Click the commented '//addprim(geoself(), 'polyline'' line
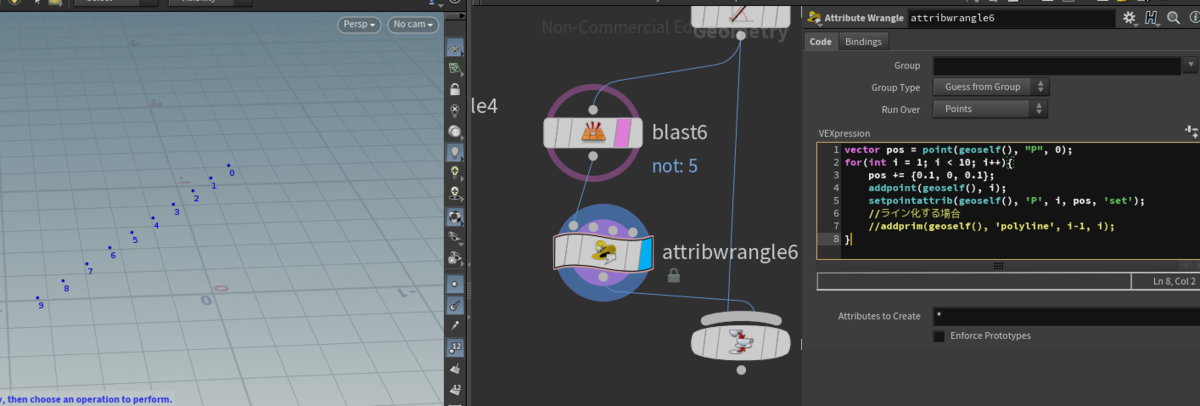The height and width of the screenshot is (406, 1200). pyautogui.click(x=991, y=226)
